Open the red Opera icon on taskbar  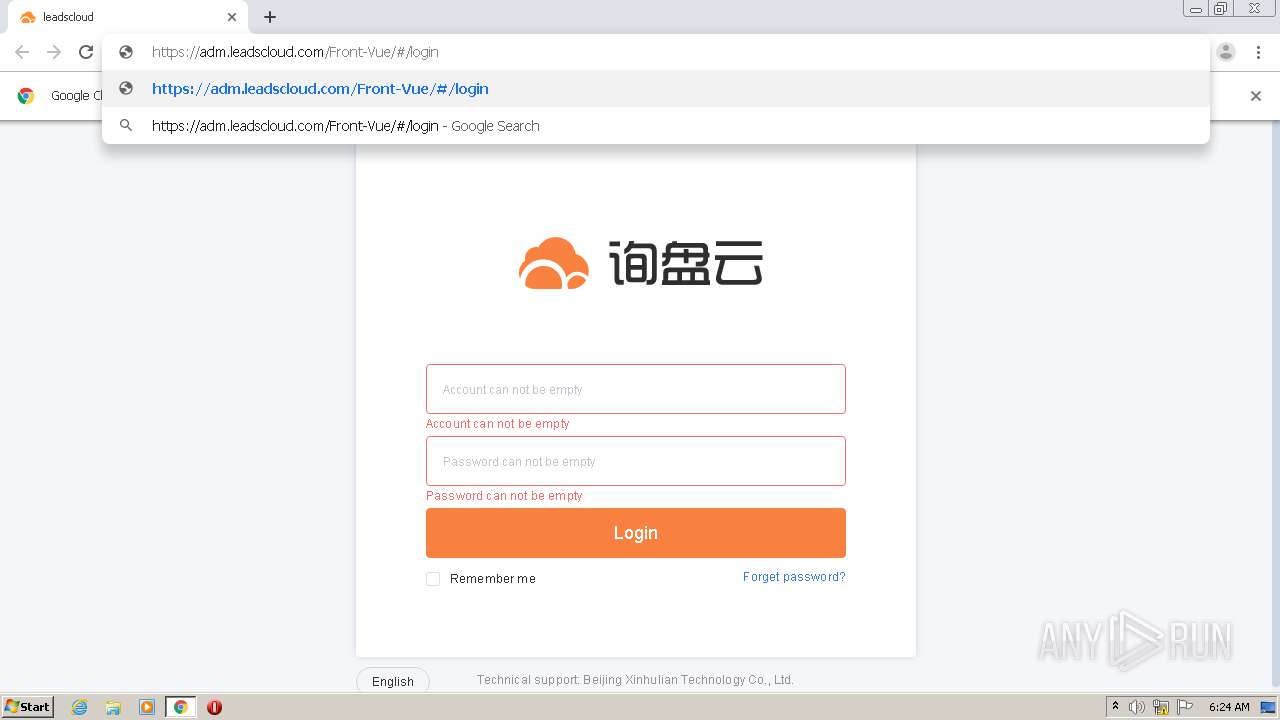(x=214, y=707)
